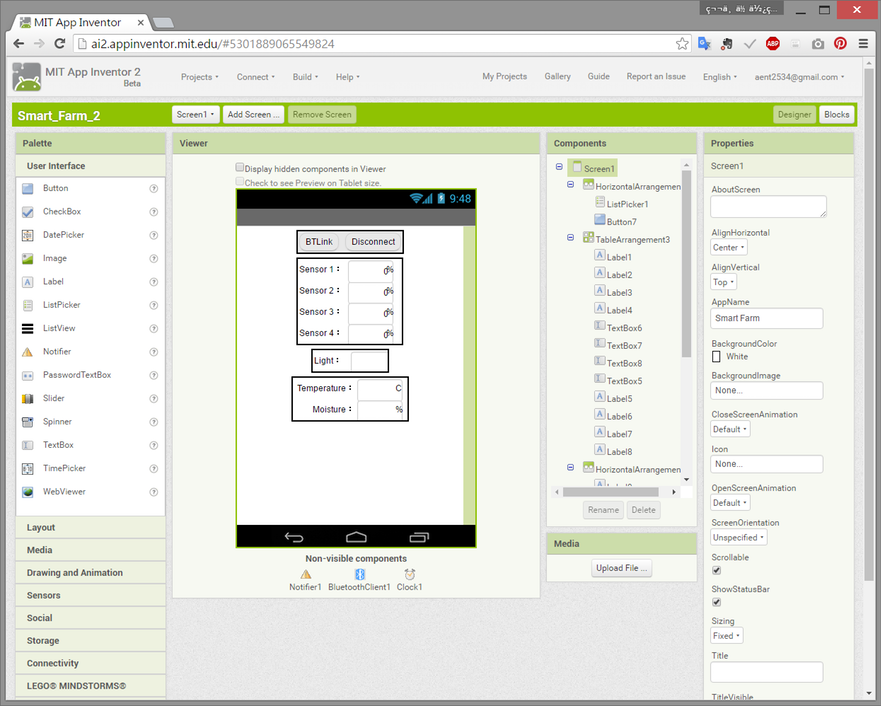Open the Connect menu
This screenshot has width=881, height=706.
(x=256, y=77)
